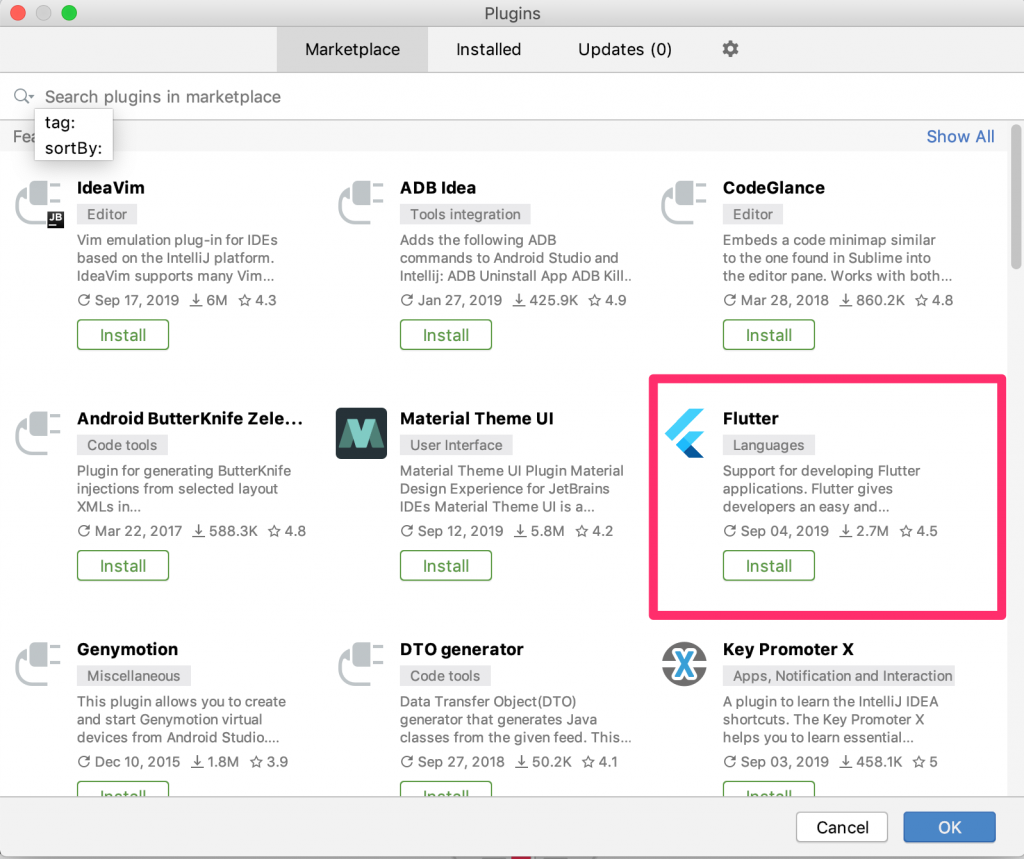Click the vertical scrollbar of plugin list

[x=1016, y=197]
